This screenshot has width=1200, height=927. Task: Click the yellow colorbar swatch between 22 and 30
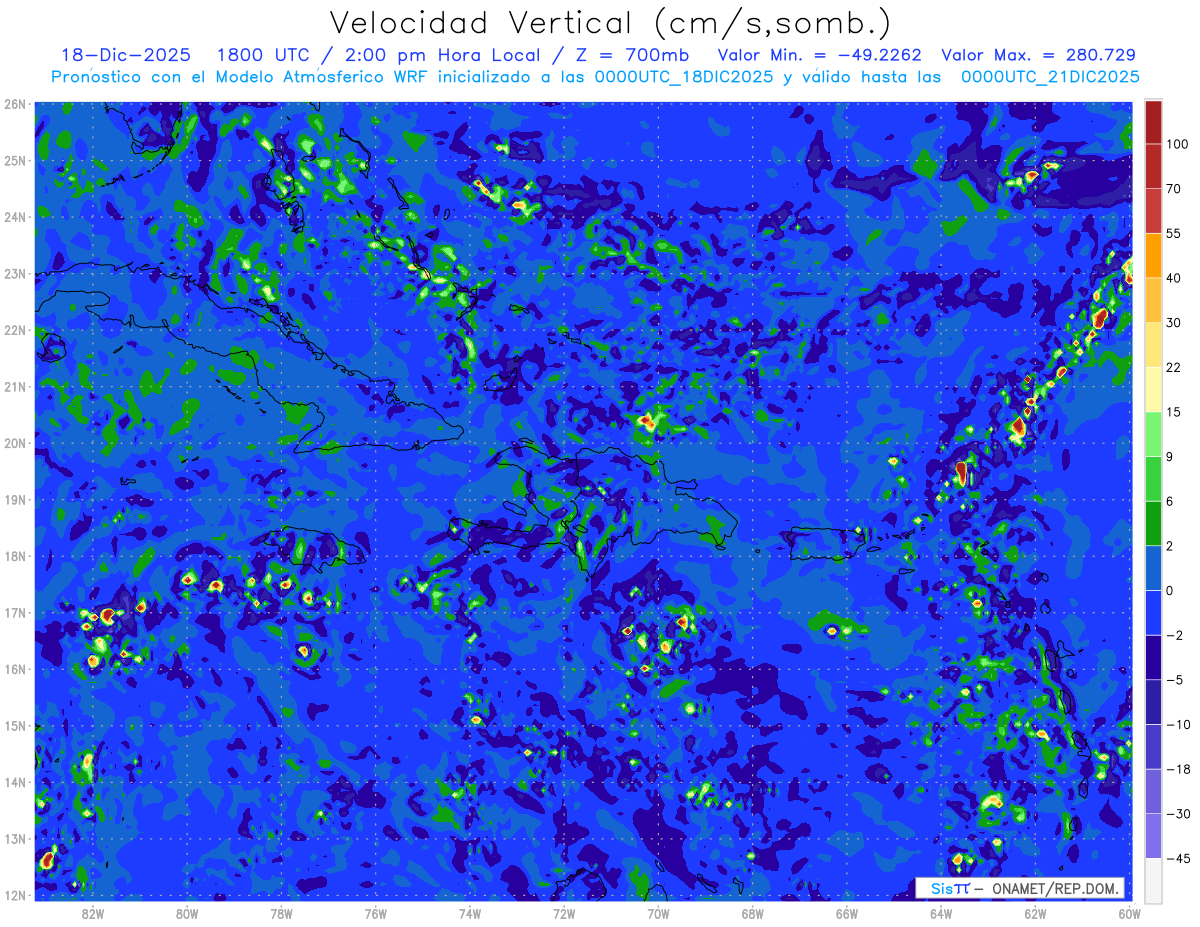coord(1153,344)
